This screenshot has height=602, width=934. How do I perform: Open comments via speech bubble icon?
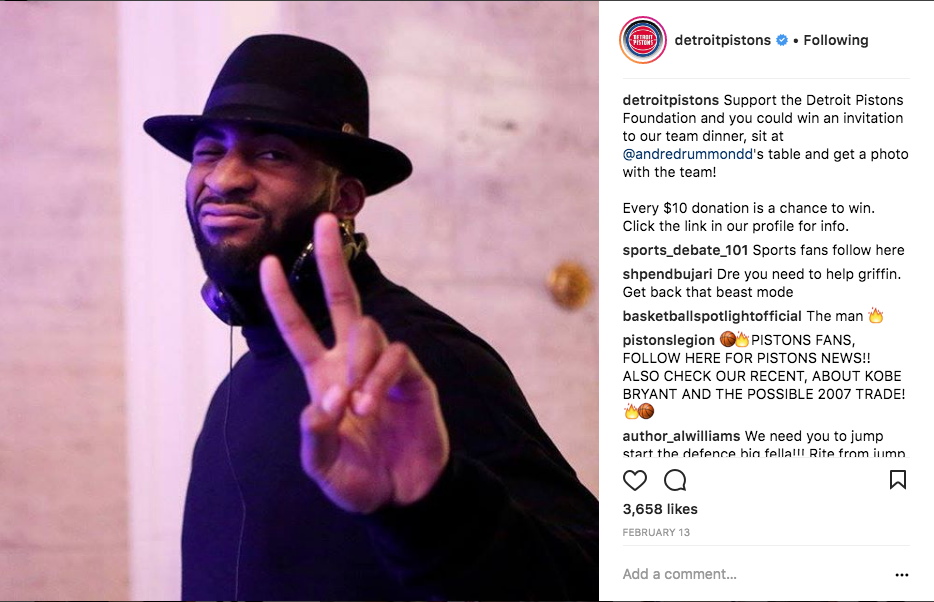pyautogui.click(x=675, y=480)
